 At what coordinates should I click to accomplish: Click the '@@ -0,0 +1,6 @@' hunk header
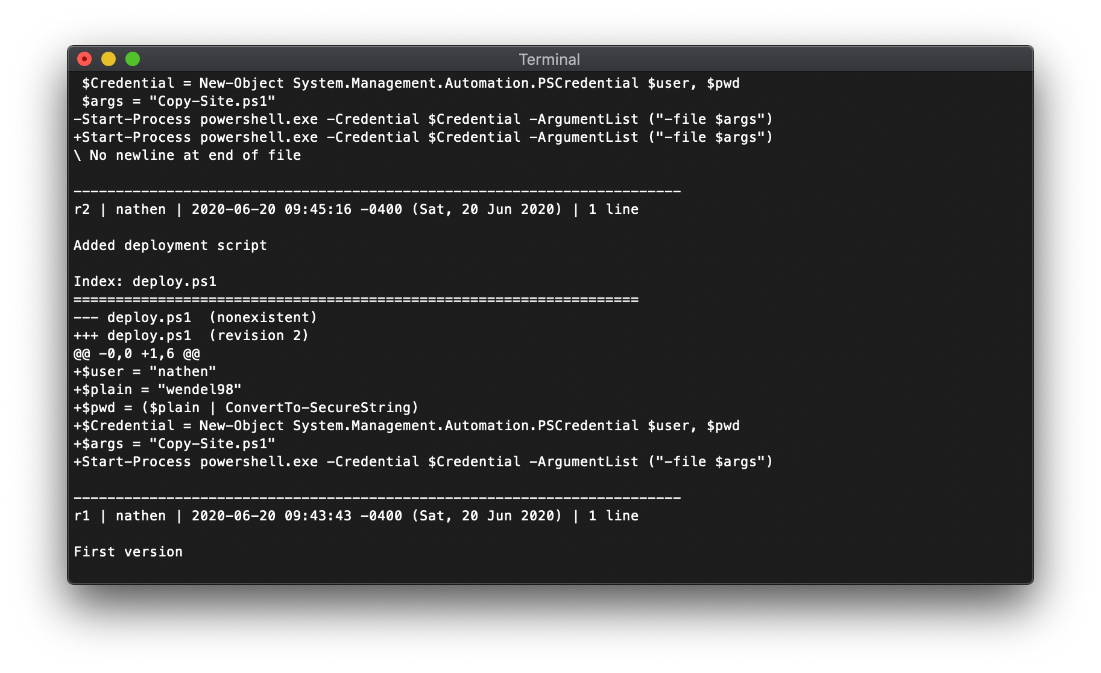click(x=136, y=353)
